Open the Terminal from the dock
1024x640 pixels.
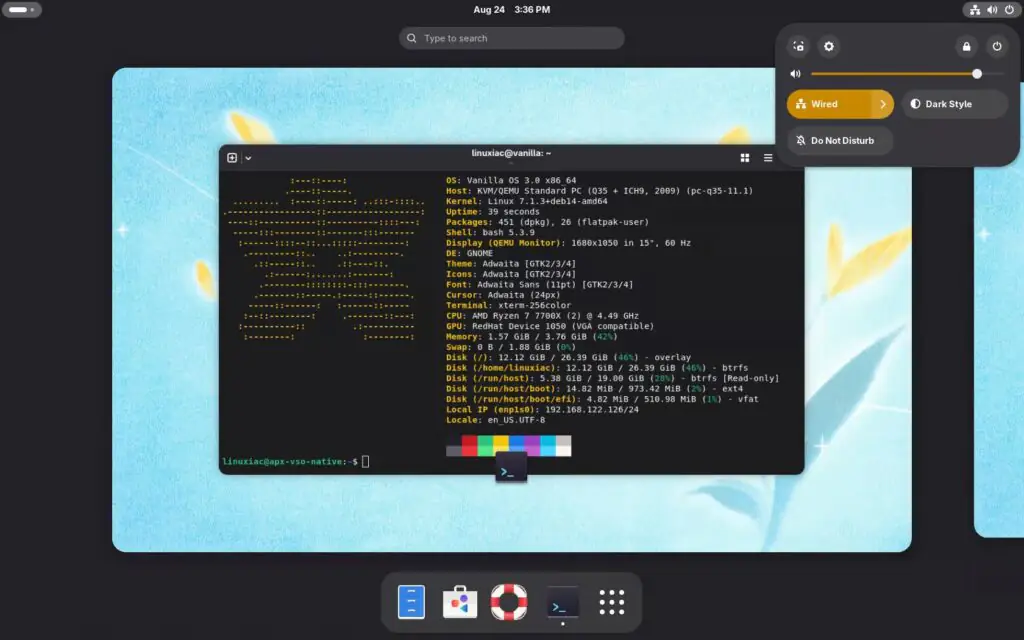[562, 603]
